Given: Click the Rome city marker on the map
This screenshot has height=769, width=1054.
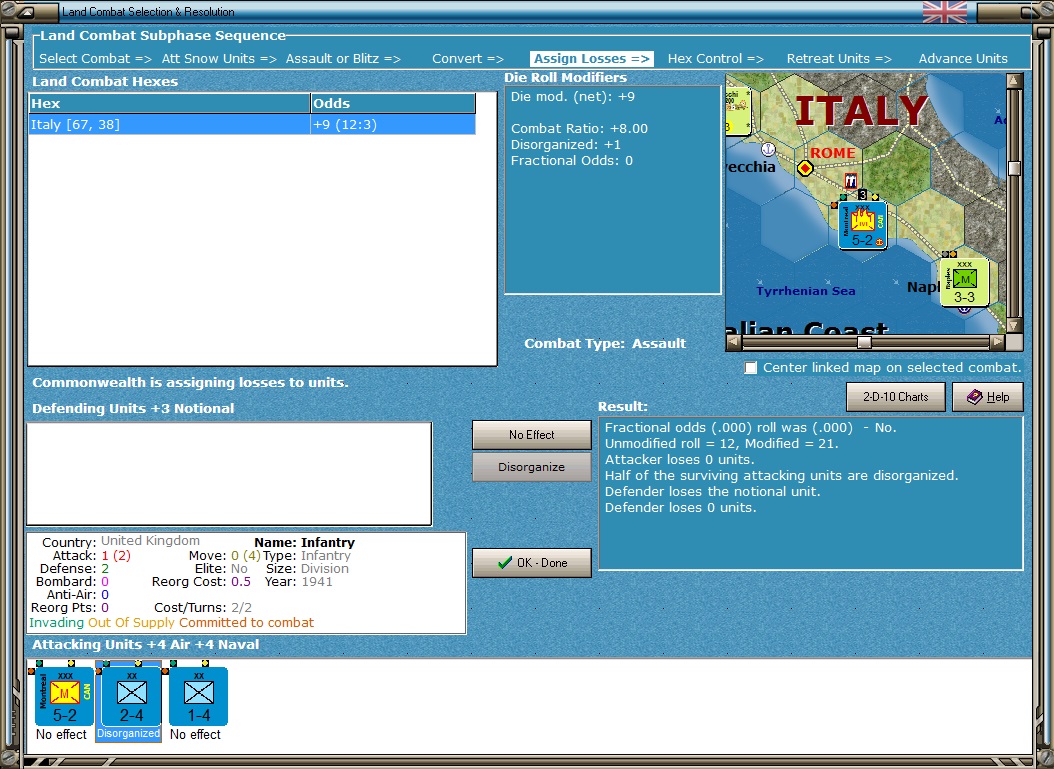Looking at the screenshot, I should 805,168.
